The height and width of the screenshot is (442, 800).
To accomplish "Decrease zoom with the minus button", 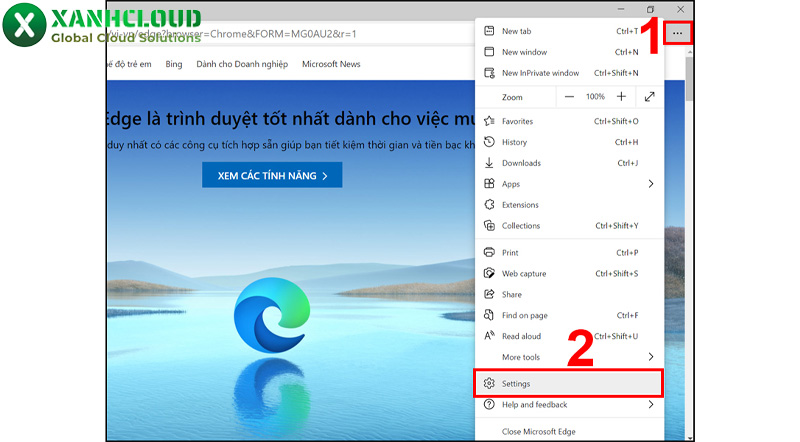I will (569, 97).
